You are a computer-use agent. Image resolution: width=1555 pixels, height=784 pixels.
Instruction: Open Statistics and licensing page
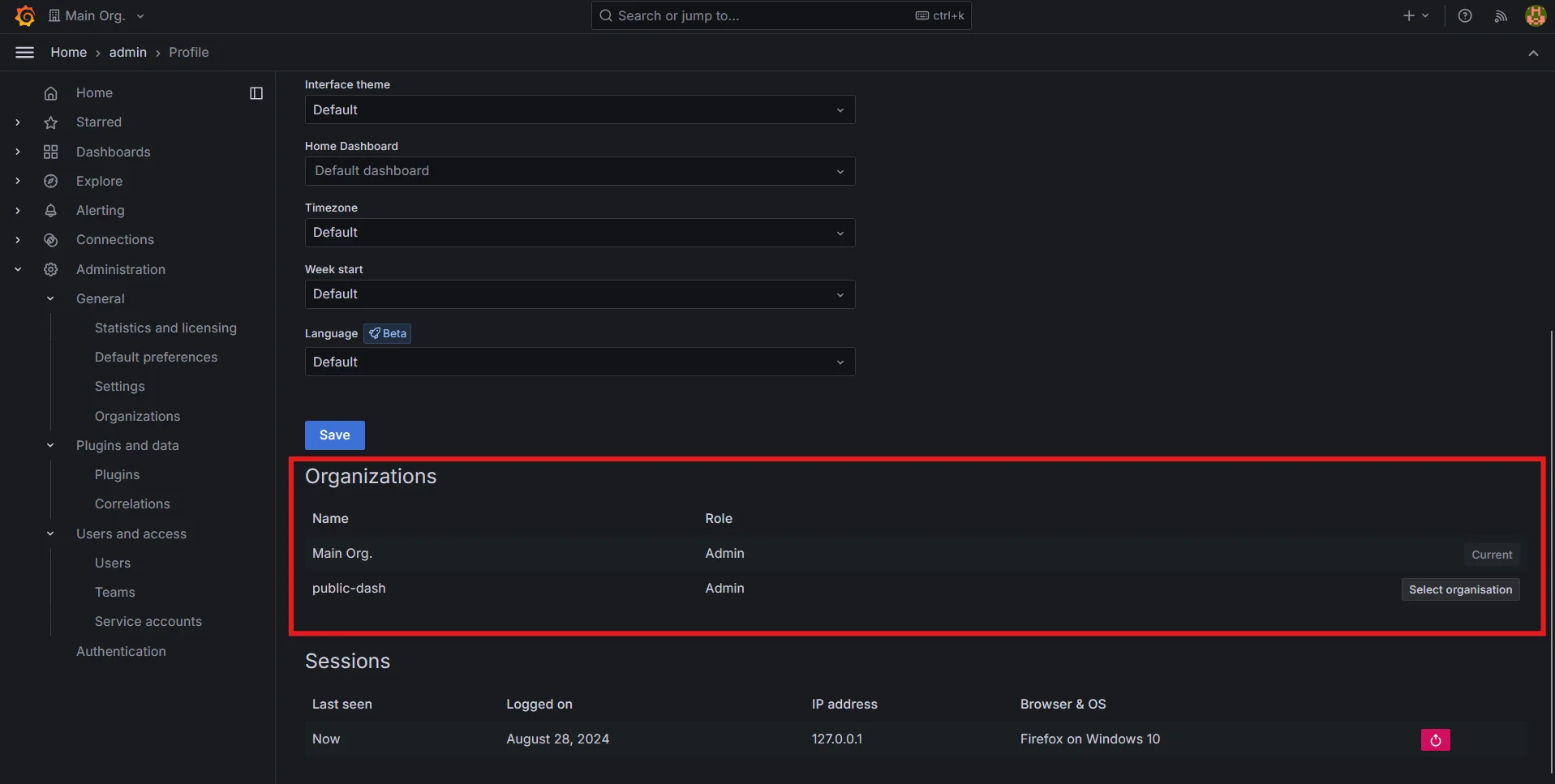[x=165, y=328]
